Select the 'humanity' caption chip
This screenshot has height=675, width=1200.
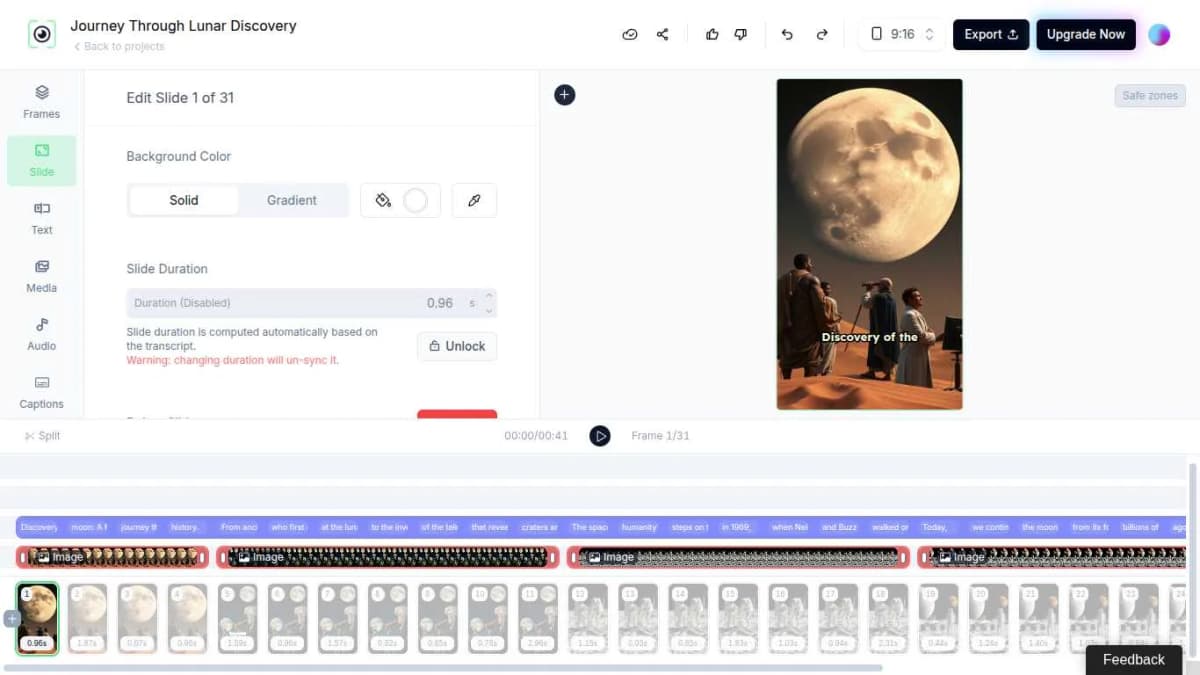point(639,527)
